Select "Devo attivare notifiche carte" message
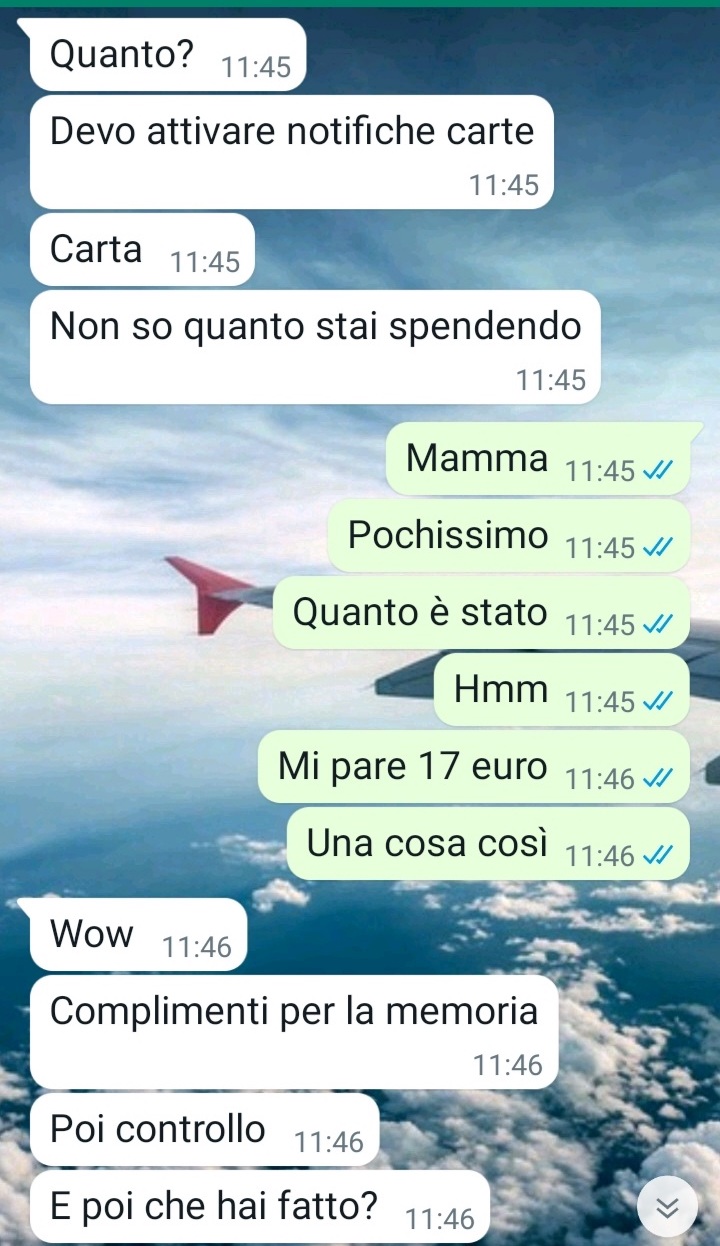 (292, 152)
